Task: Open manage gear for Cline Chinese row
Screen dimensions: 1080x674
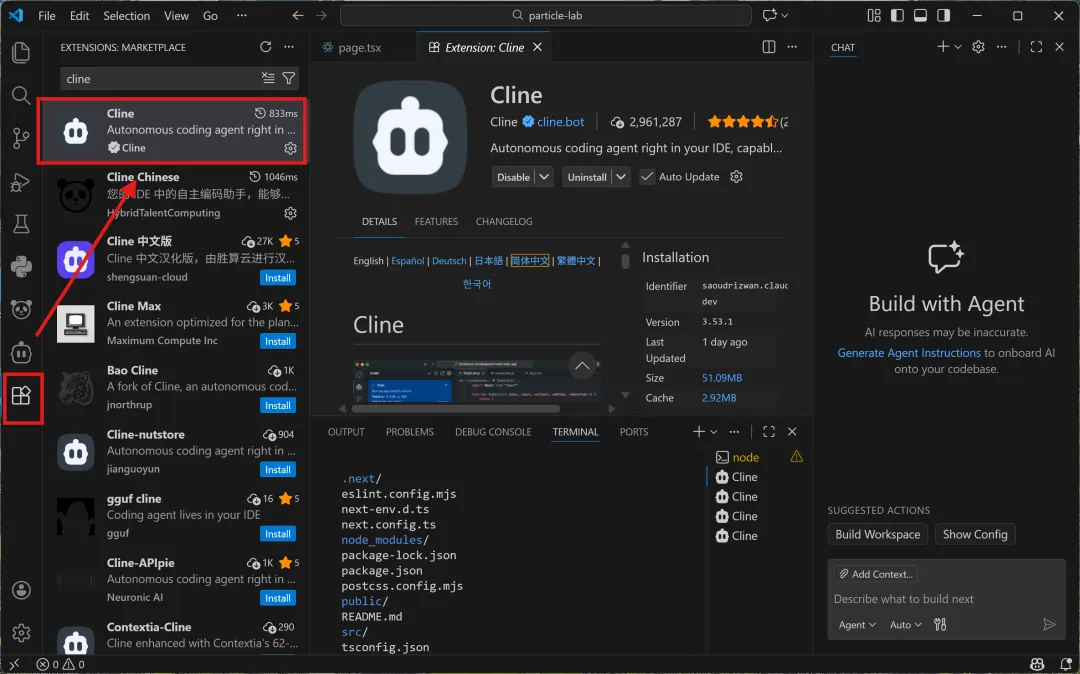Action: tap(291, 213)
